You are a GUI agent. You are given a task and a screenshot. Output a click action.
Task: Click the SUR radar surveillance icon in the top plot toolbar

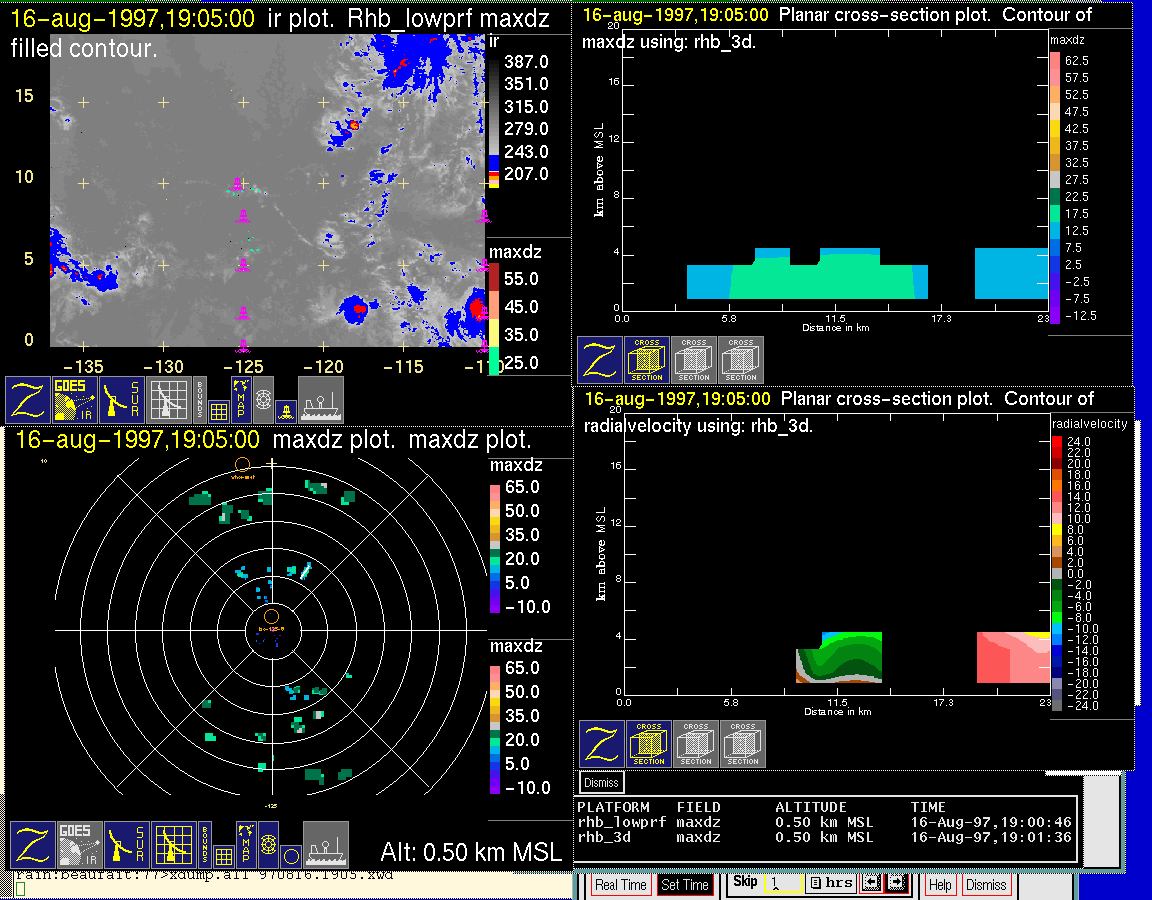pos(124,399)
